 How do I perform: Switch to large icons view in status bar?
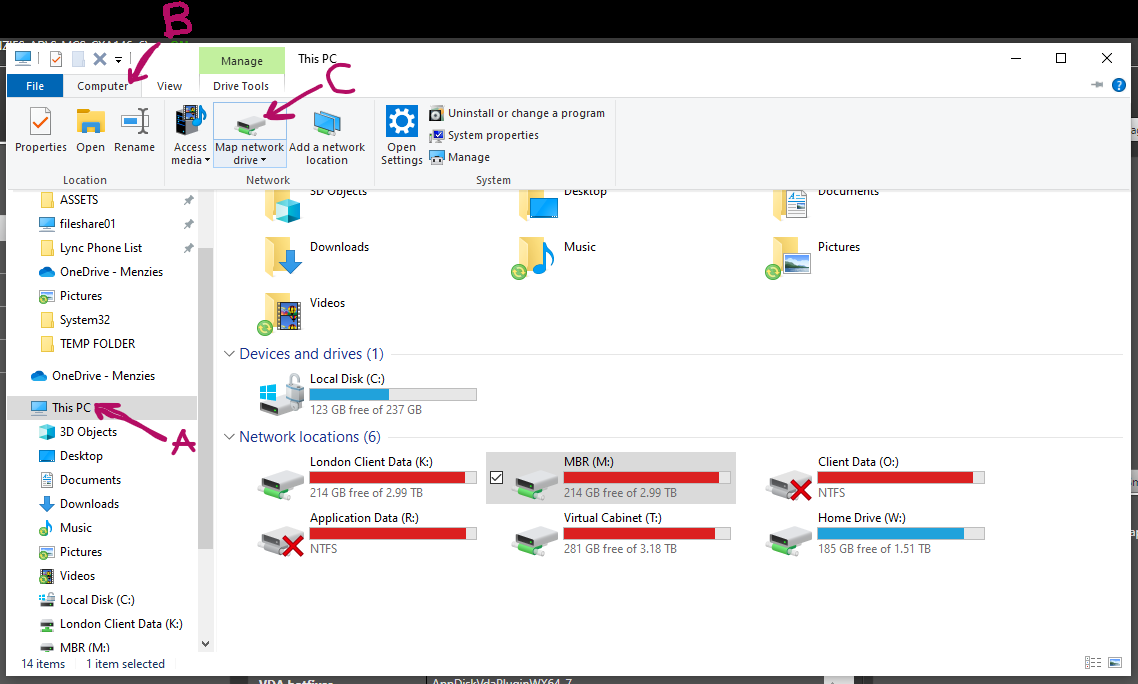[1113, 663]
